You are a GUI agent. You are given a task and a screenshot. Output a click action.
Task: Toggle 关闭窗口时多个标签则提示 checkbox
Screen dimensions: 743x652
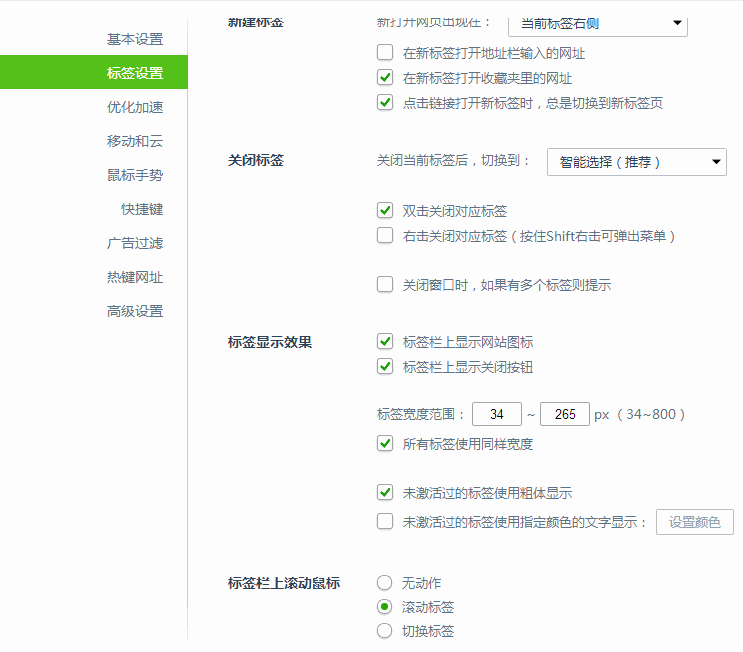click(x=385, y=285)
